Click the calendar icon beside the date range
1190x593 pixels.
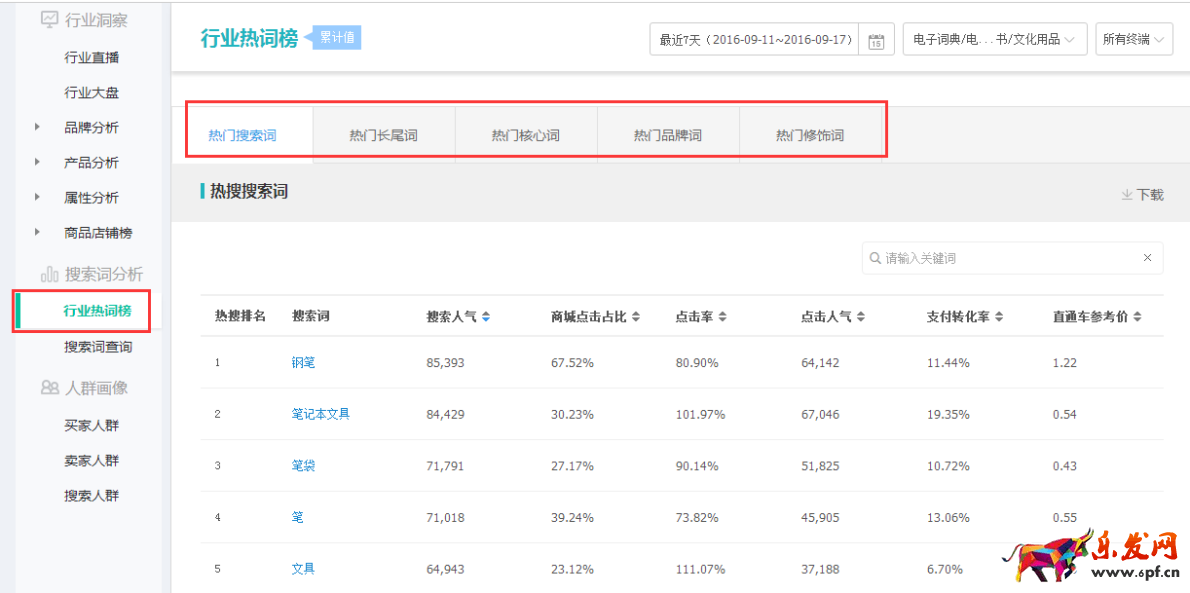click(x=875, y=39)
